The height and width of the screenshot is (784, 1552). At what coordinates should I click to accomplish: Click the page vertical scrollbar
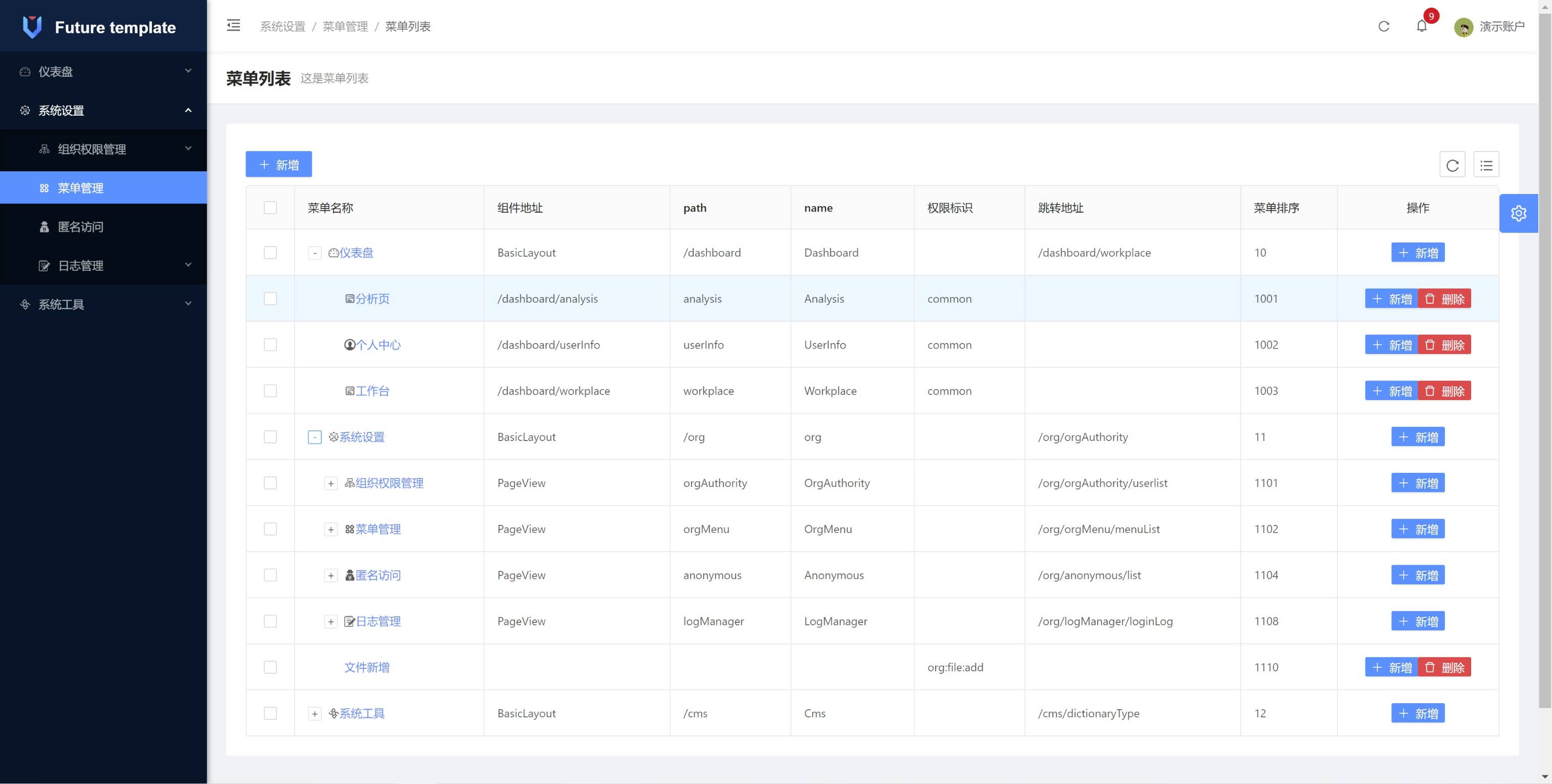coord(1545,362)
